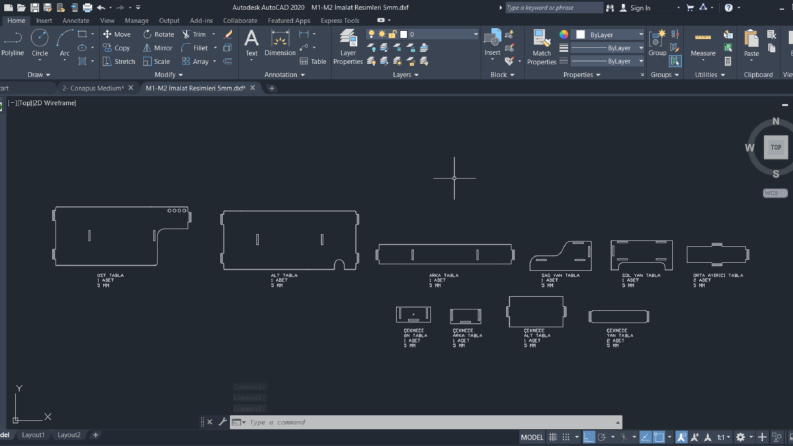Screen dimensions: 793x446
Task: Click the Move button
Action: point(117,34)
